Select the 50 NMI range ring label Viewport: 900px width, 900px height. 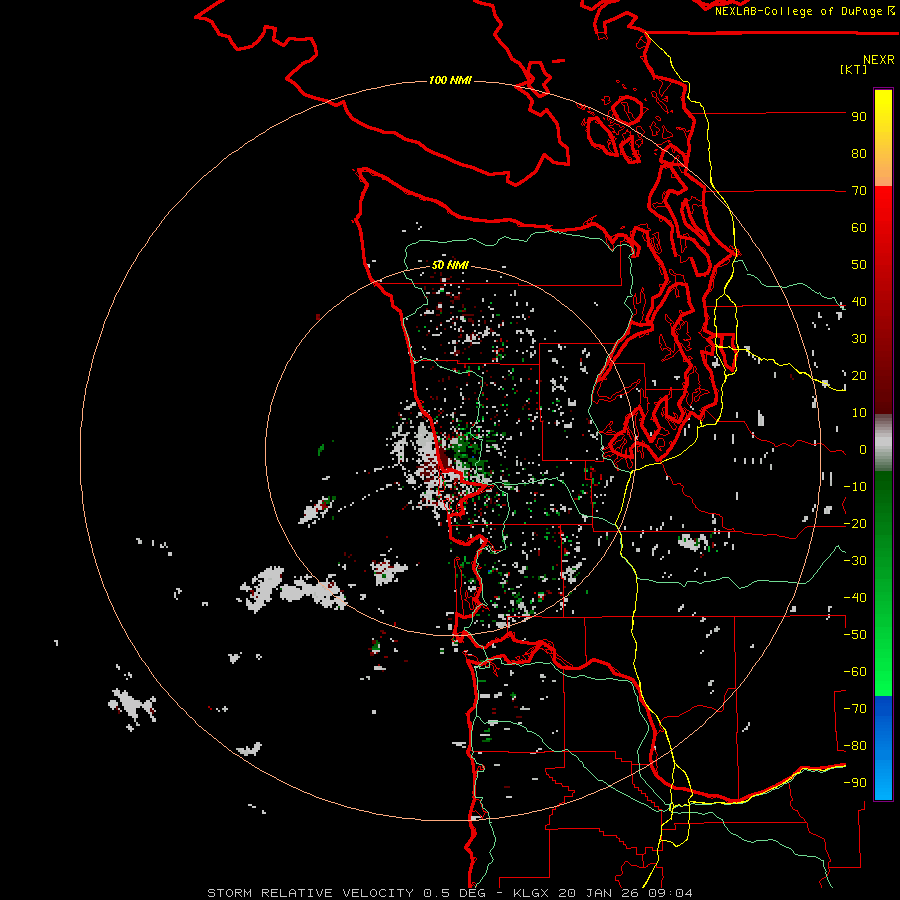tap(450, 265)
